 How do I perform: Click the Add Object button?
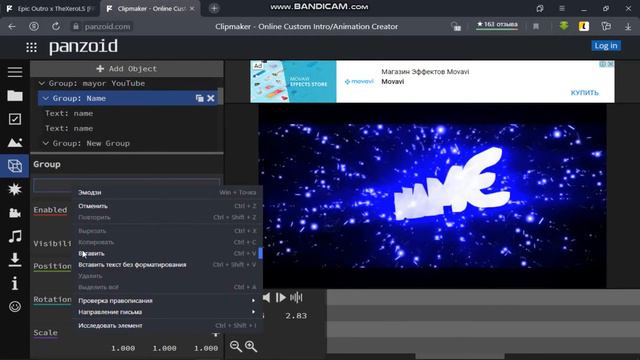coord(127,69)
